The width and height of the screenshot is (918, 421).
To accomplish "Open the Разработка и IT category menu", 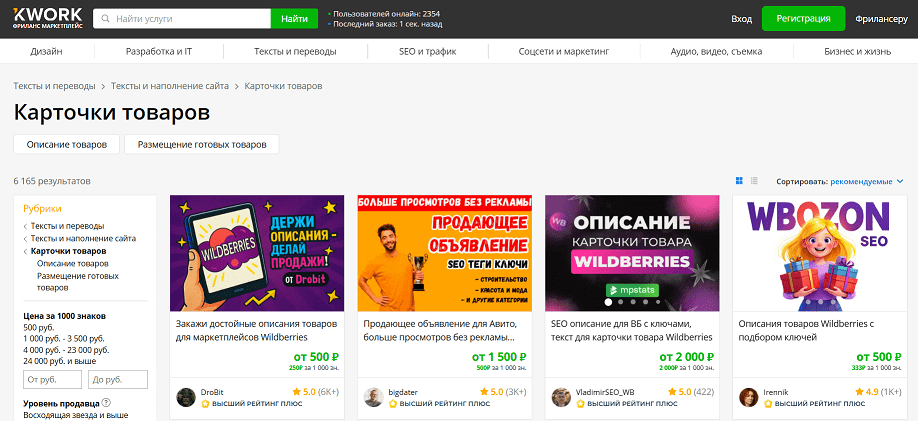I will click(159, 52).
